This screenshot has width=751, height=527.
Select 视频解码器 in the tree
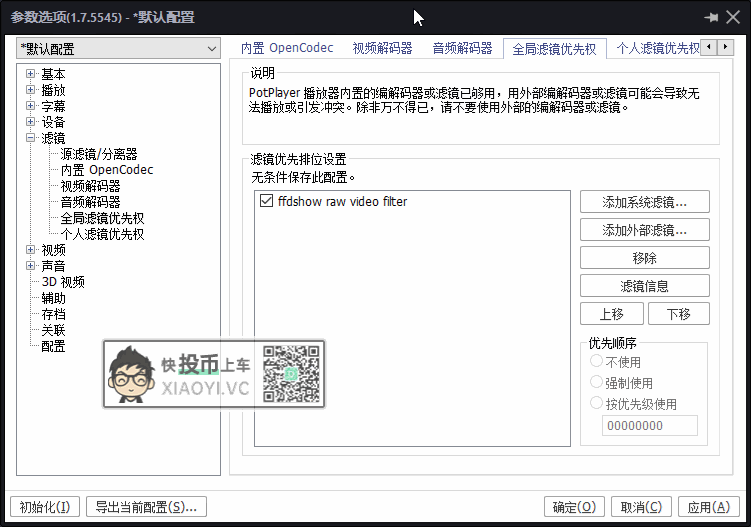pyautogui.click(x=90, y=186)
